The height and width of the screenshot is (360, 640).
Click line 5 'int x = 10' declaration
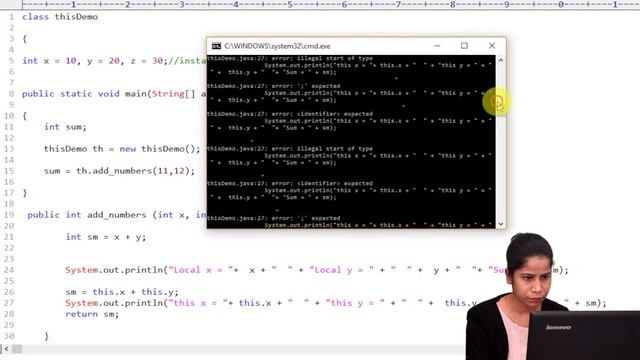49,61
